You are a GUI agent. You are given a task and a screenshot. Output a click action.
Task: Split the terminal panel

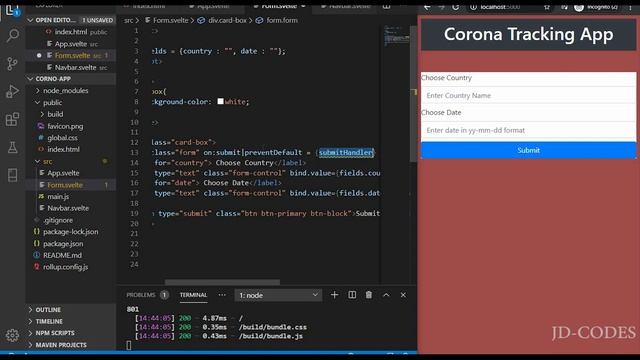352,295
